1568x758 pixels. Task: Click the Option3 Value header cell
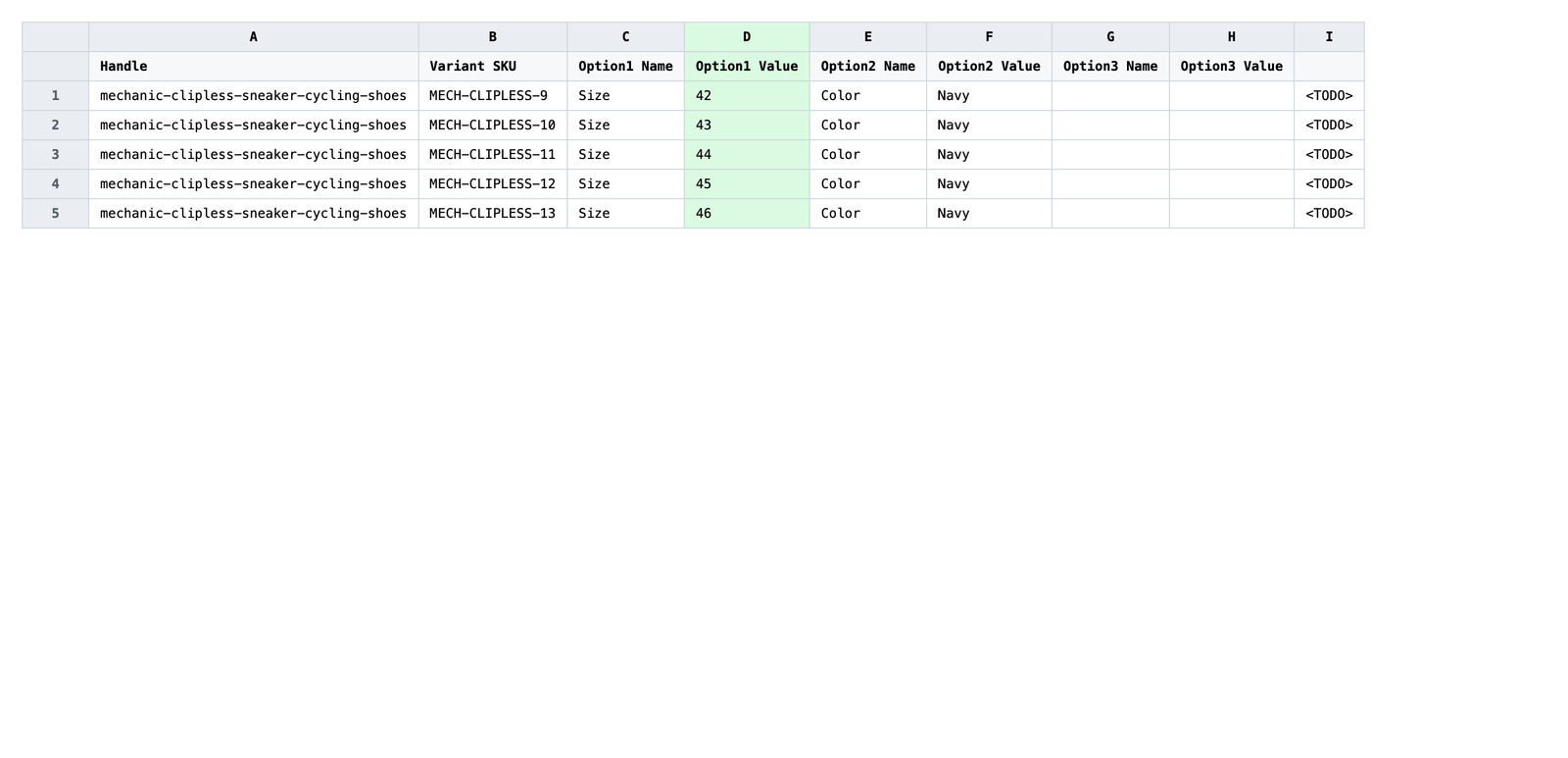tap(1232, 67)
